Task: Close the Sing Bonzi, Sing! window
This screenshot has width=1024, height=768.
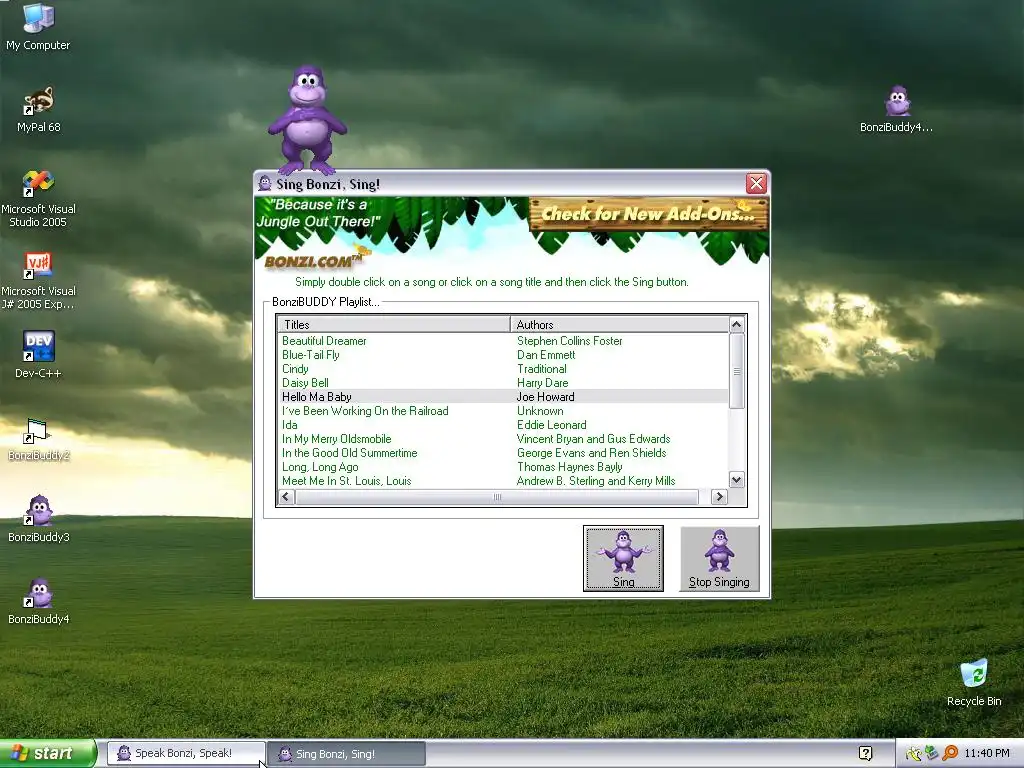Action: pyautogui.click(x=756, y=184)
